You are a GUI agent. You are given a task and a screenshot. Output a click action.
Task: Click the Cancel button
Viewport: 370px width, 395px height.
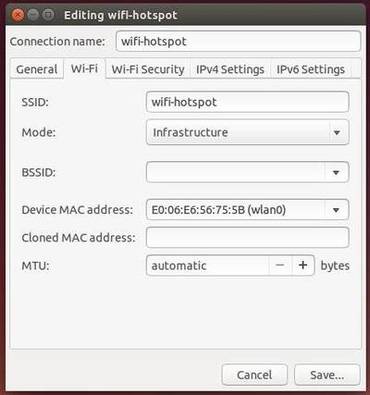coord(254,375)
